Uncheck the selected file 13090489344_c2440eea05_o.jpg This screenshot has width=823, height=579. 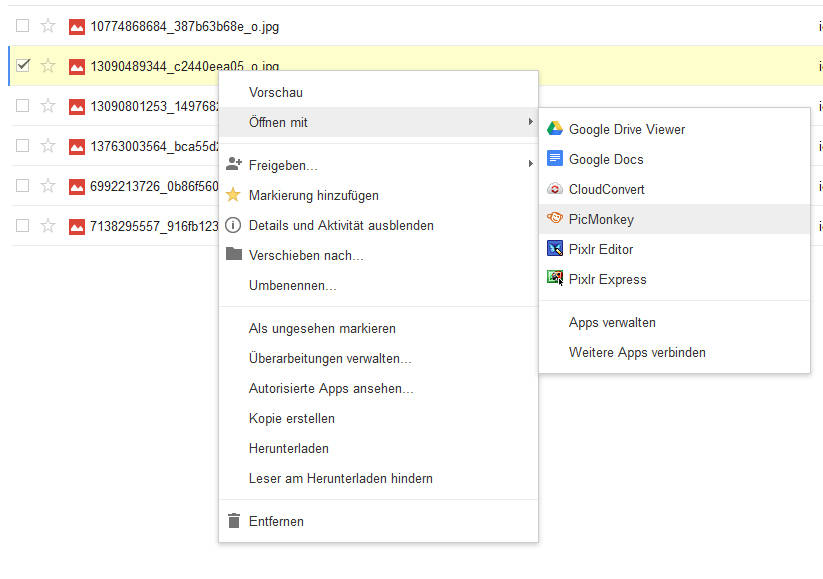22,65
